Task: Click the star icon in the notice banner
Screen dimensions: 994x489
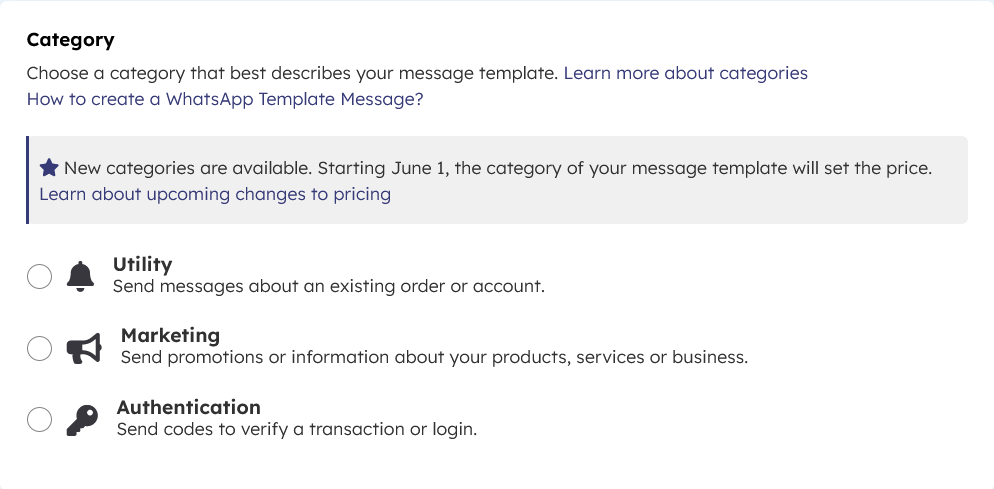Action: coord(49,168)
